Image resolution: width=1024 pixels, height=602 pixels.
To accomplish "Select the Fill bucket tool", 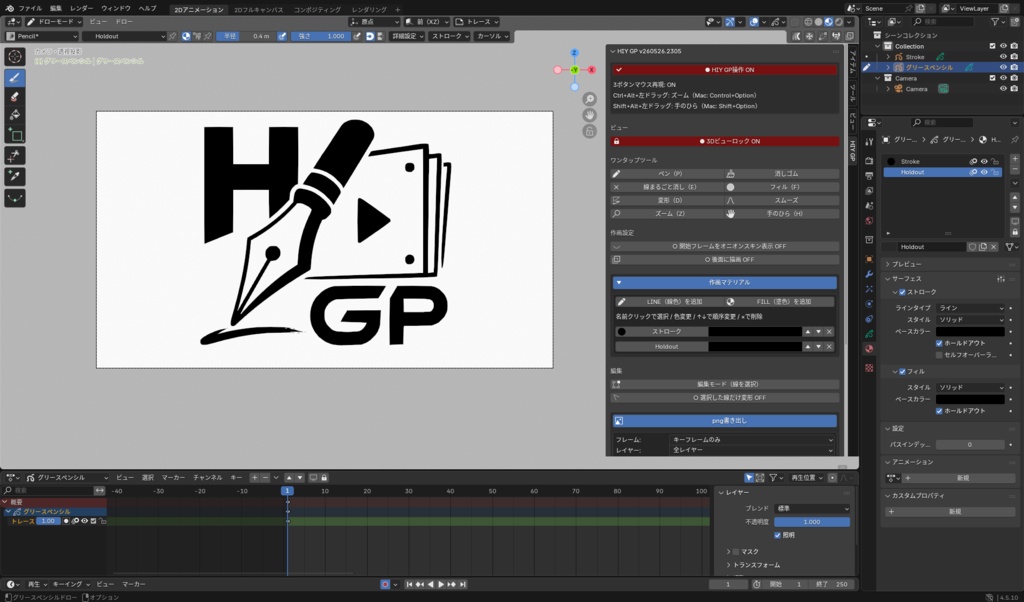I will [x=15, y=116].
